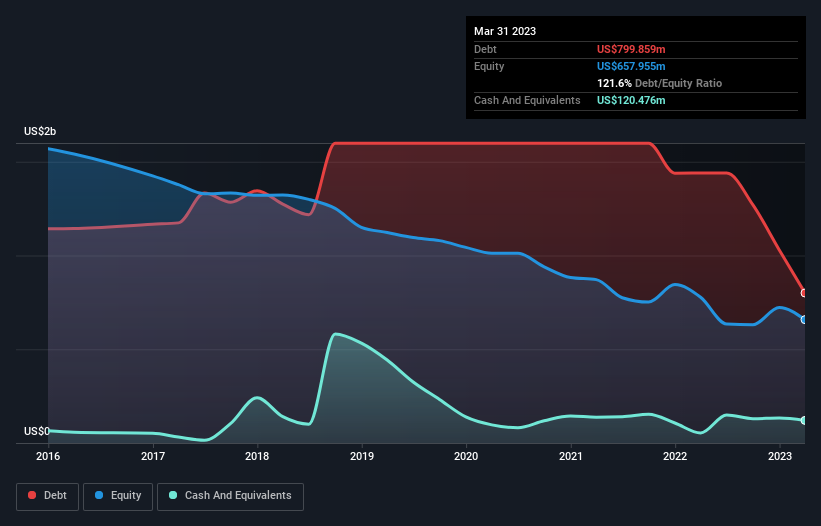Screen dimensions: 821x526
Task: Click the 121.6% Debt/Equity Ratio text
Action: (x=659, y=83)
